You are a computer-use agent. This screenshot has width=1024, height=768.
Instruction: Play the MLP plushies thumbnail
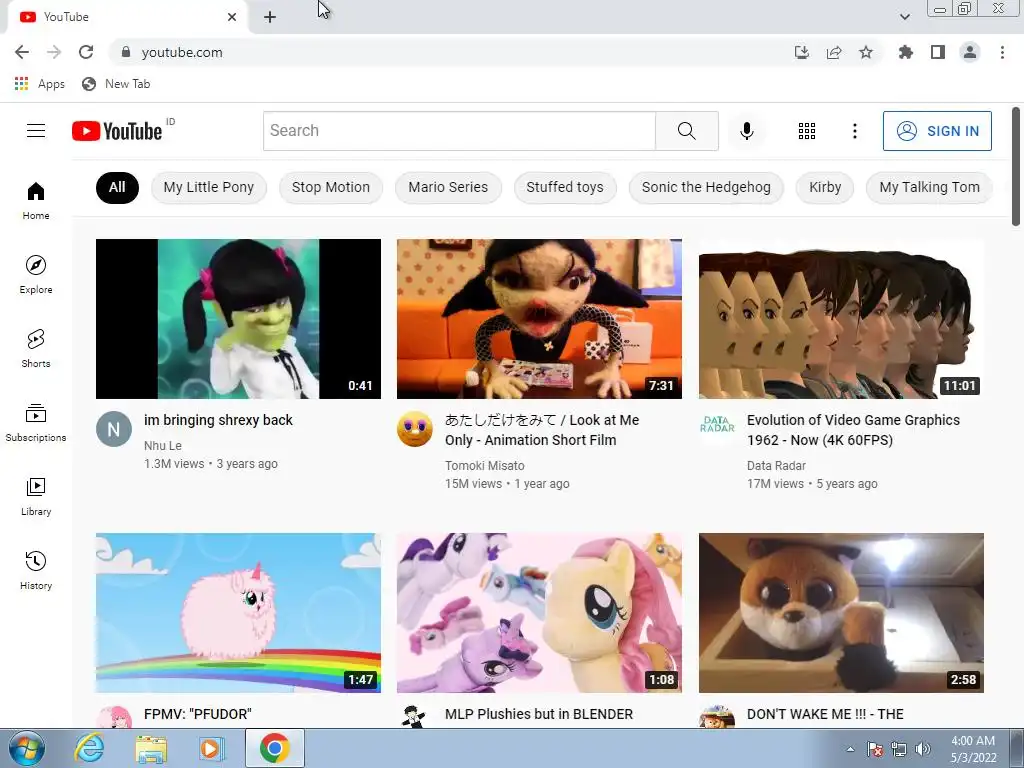click(539, 613)
